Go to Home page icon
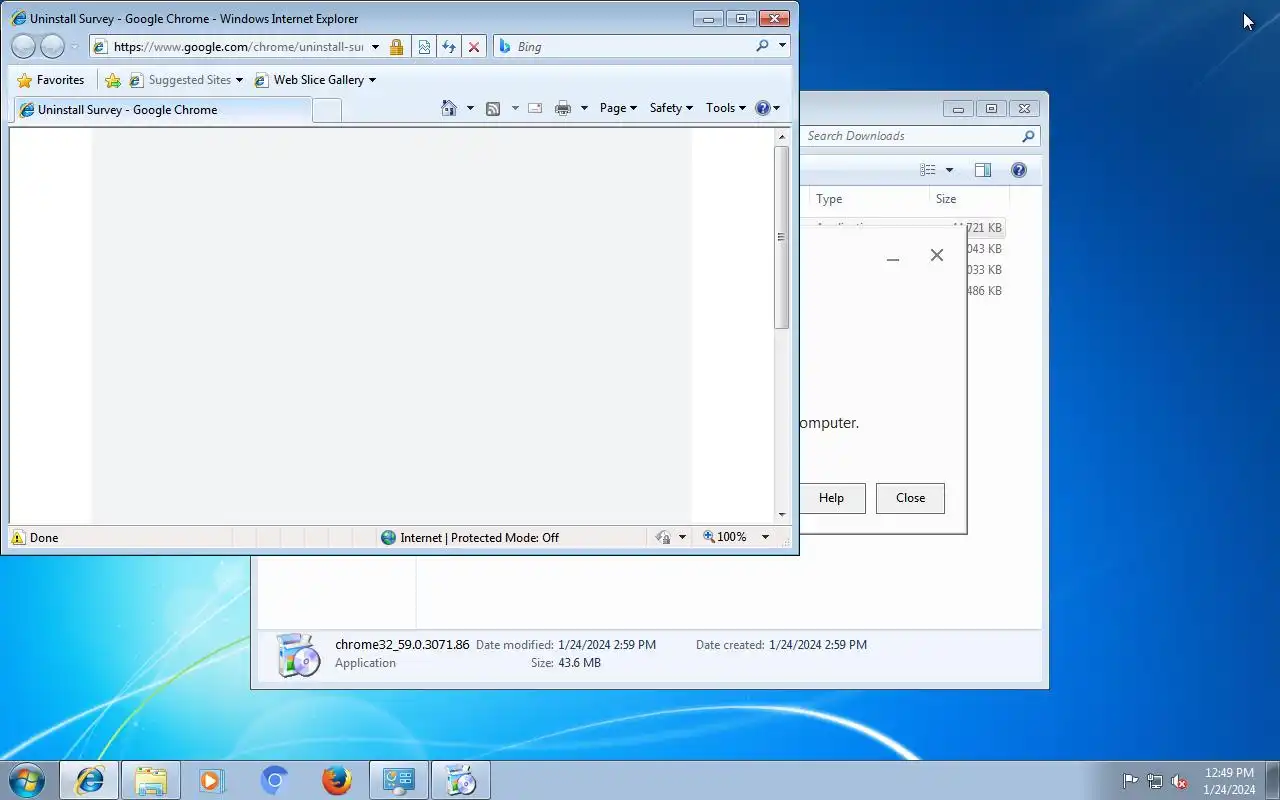This screenshot has width=1280, height=800. [x=449, y=108]
